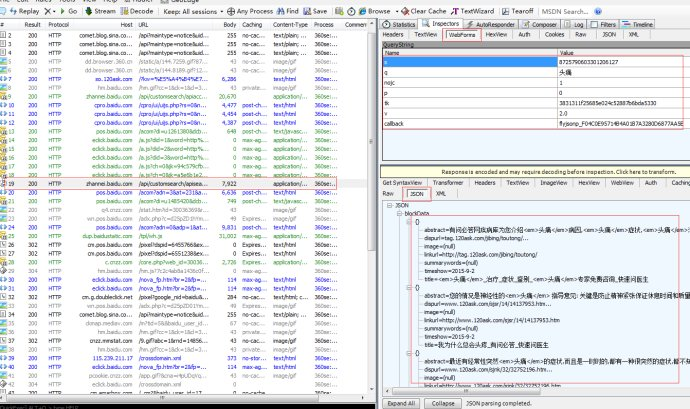The image size is (690, 409).
Task: Select the response JSON tab
Action: coord(416,194)
